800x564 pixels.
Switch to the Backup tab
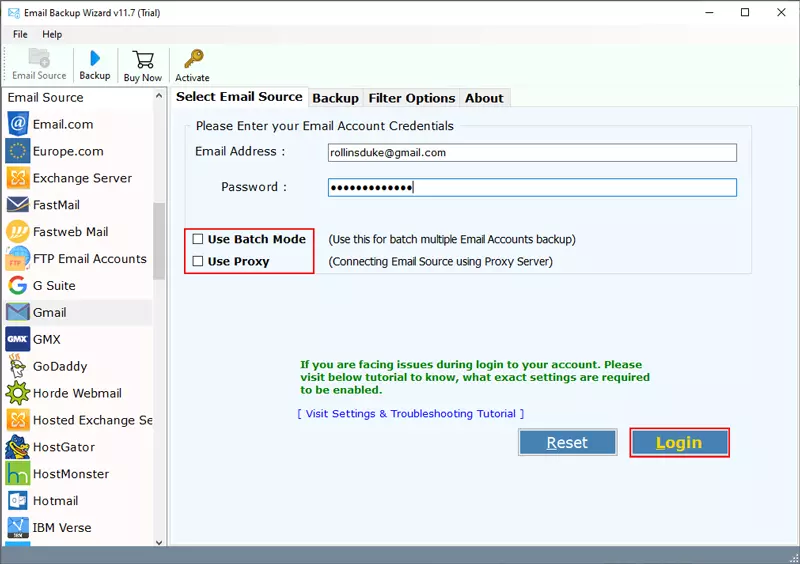(335, 98)
